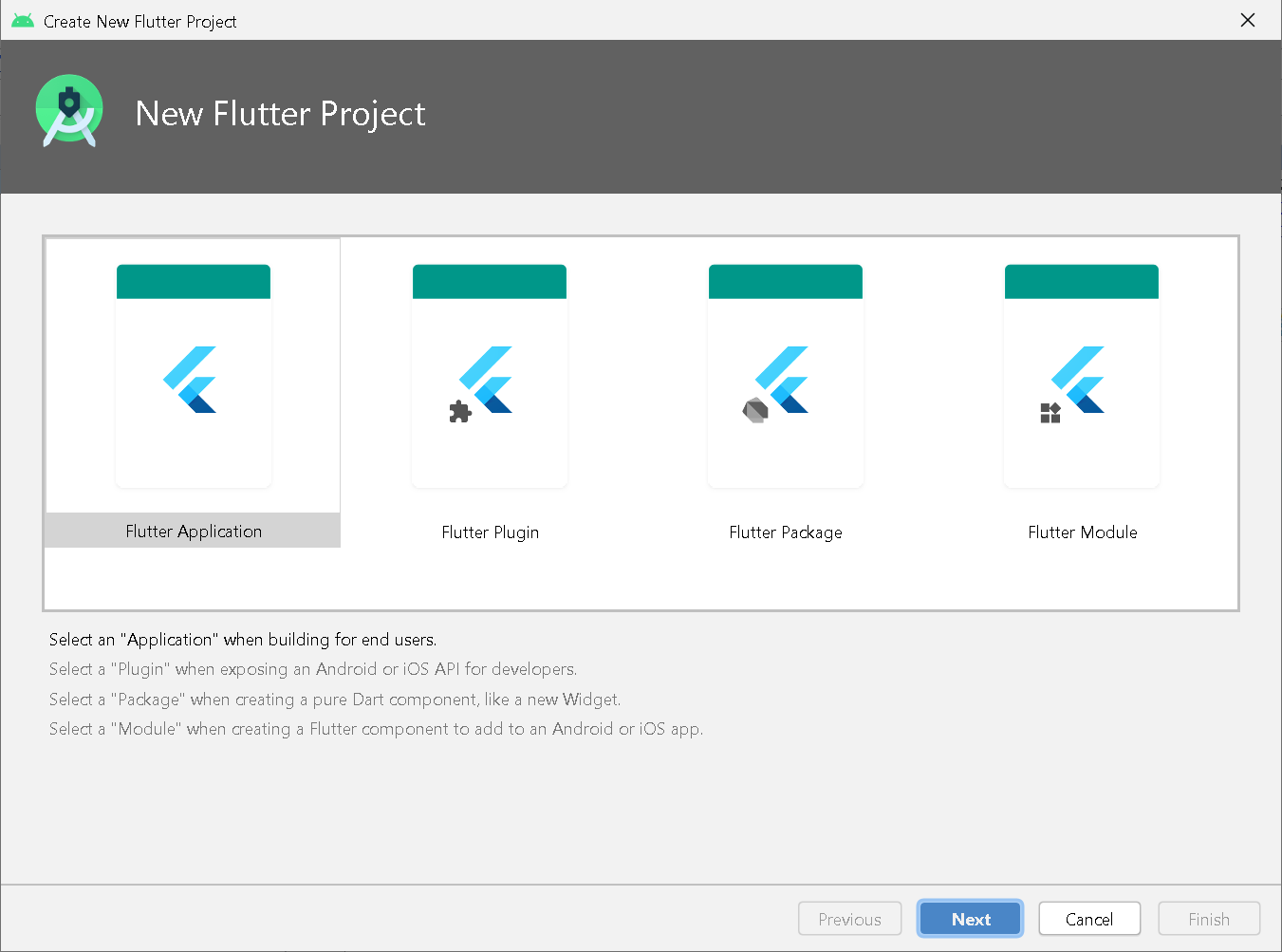Screen dimensions: 1282x952
Task: Click the Finish button
Action: [x=1208, y=919]
